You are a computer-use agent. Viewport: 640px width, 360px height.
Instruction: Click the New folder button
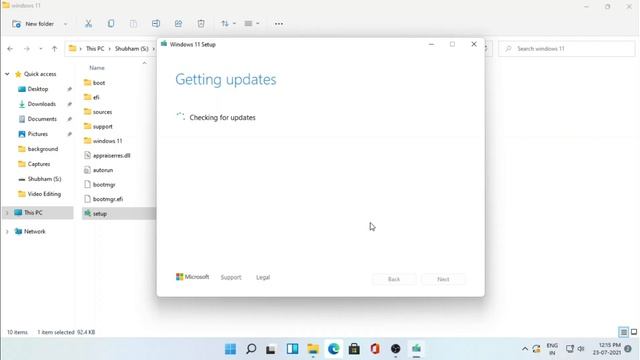[33, 24]
